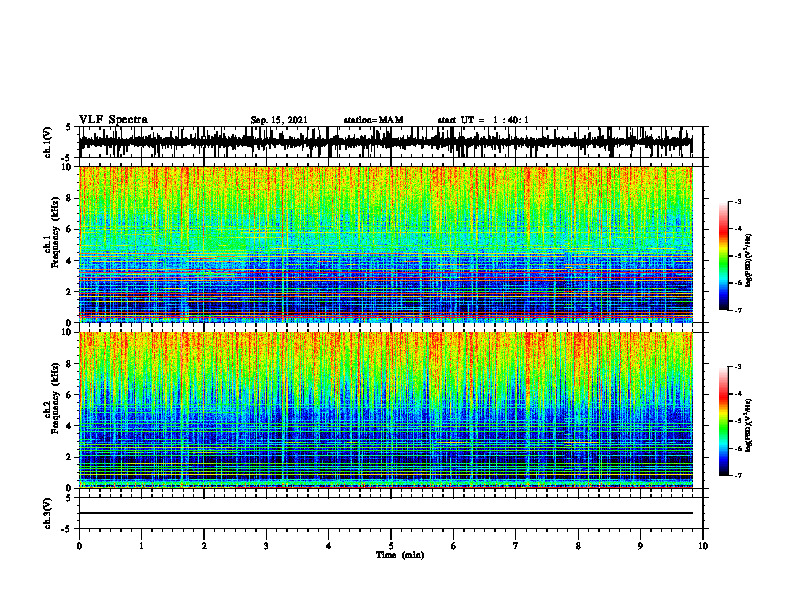Click time axis tick label "1"
This screenshot has width=792, height=612.
[x=141, y=546]
